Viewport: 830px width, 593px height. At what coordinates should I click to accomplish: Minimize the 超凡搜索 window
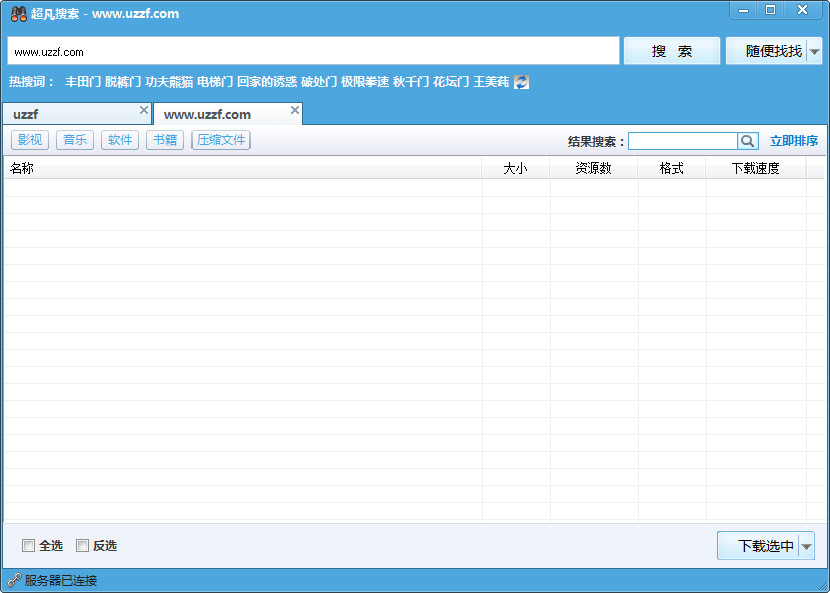click(744, 10)
